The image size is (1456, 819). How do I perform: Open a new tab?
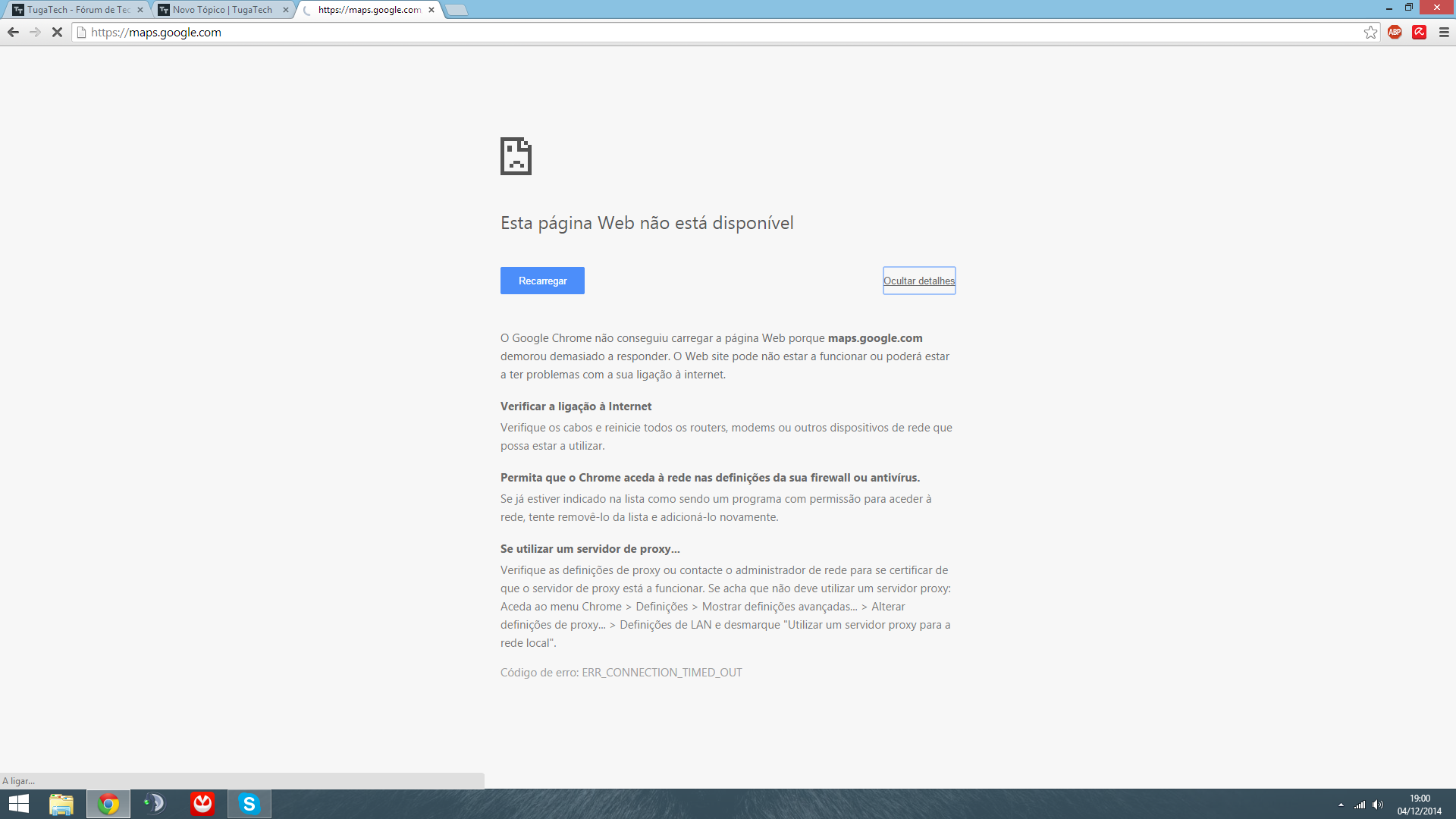(457, 10)
